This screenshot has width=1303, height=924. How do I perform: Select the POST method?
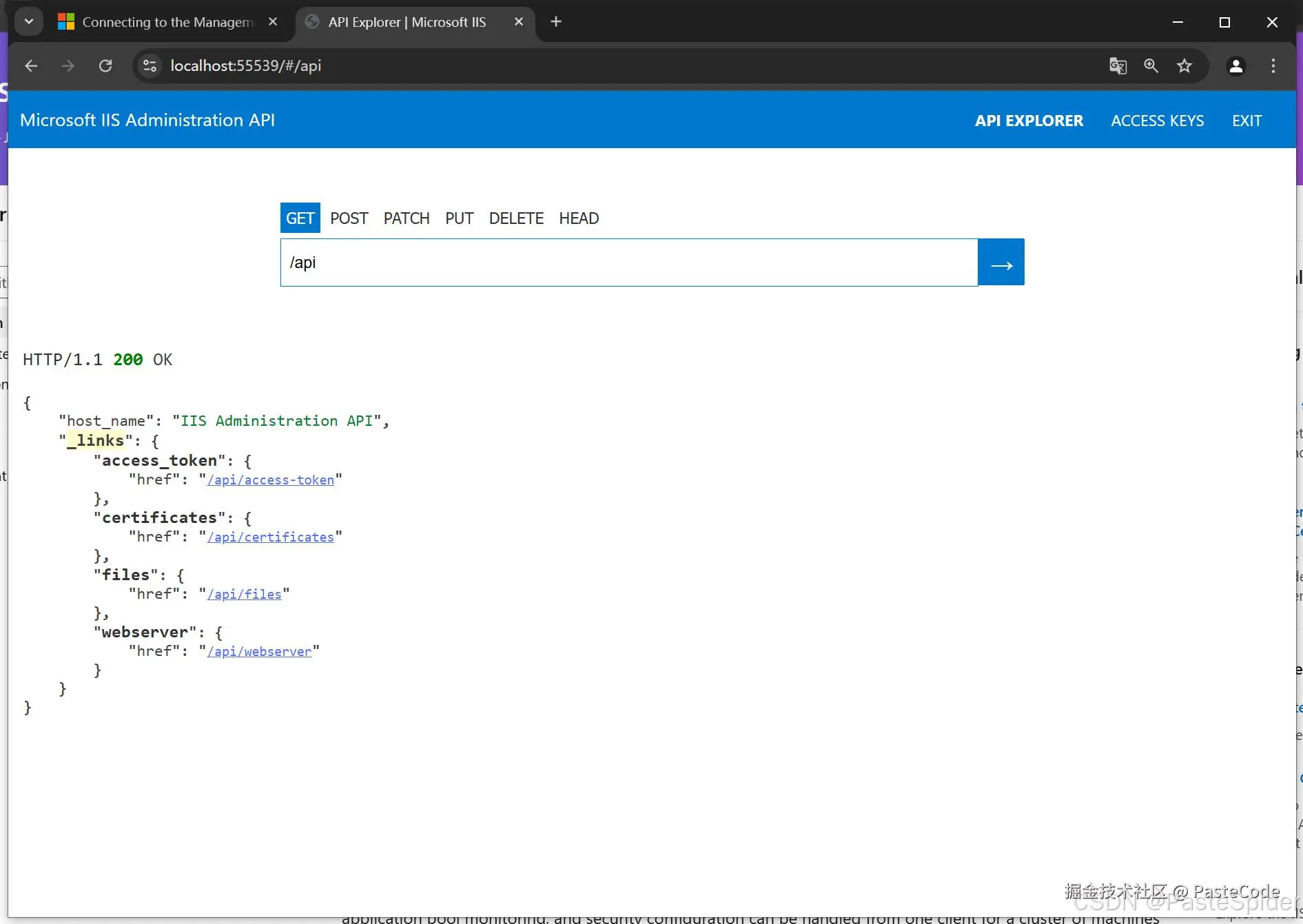[349, 218]
